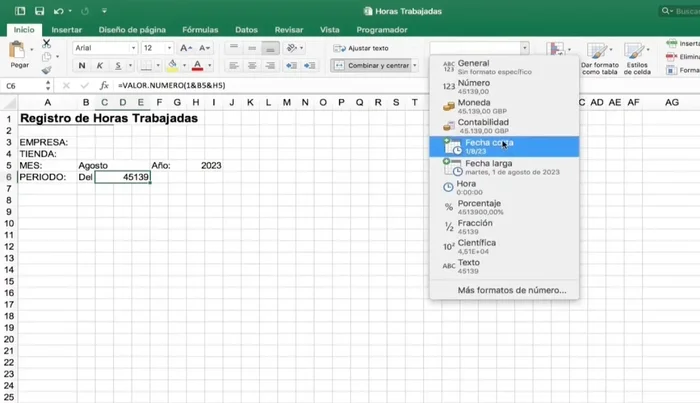Select cell containing Registro de Horas Trabajadas
This screenshot has width=700, height=403.
point(108,118)
